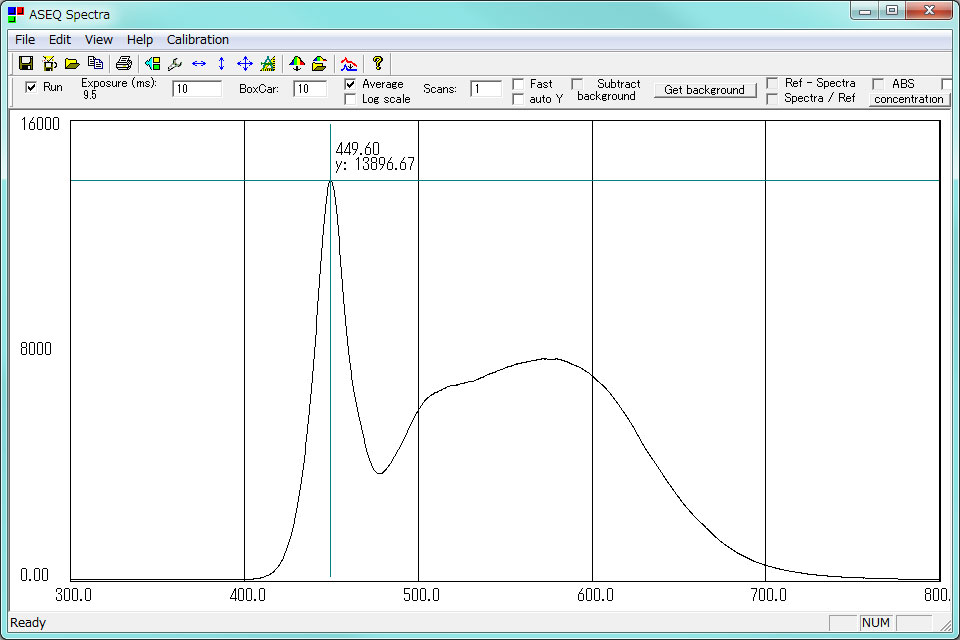This screenshot has width=960, height=640.
Task: Uncheck the Run checkbox
Action: (31, 88)
